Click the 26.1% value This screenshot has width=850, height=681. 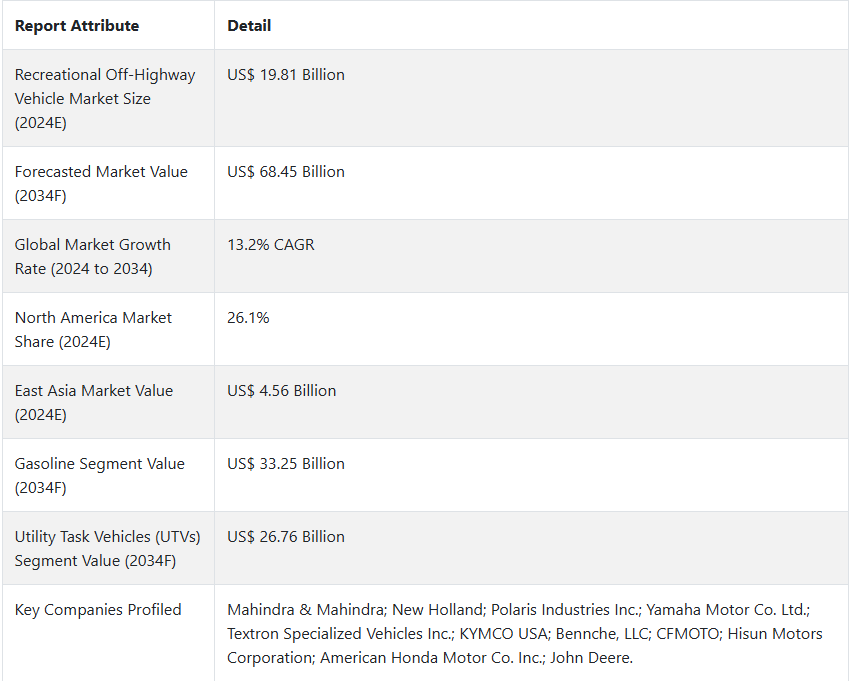[x=248, y=318]
